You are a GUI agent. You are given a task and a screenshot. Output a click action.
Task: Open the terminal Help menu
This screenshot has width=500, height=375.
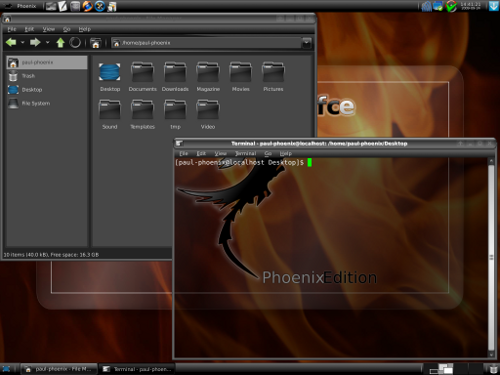tap(286, 153)
